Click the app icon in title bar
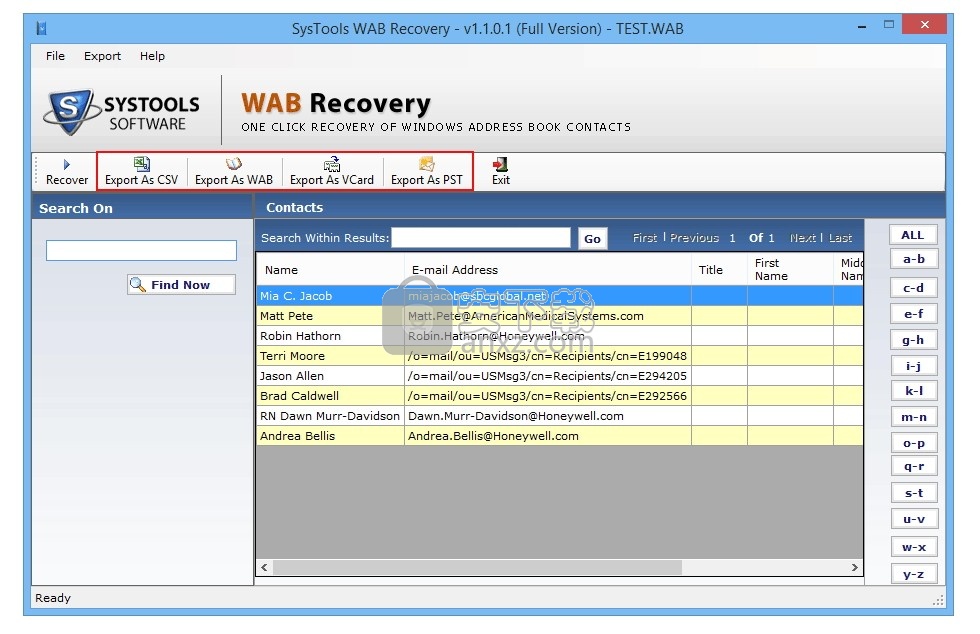 click(41, 28)
